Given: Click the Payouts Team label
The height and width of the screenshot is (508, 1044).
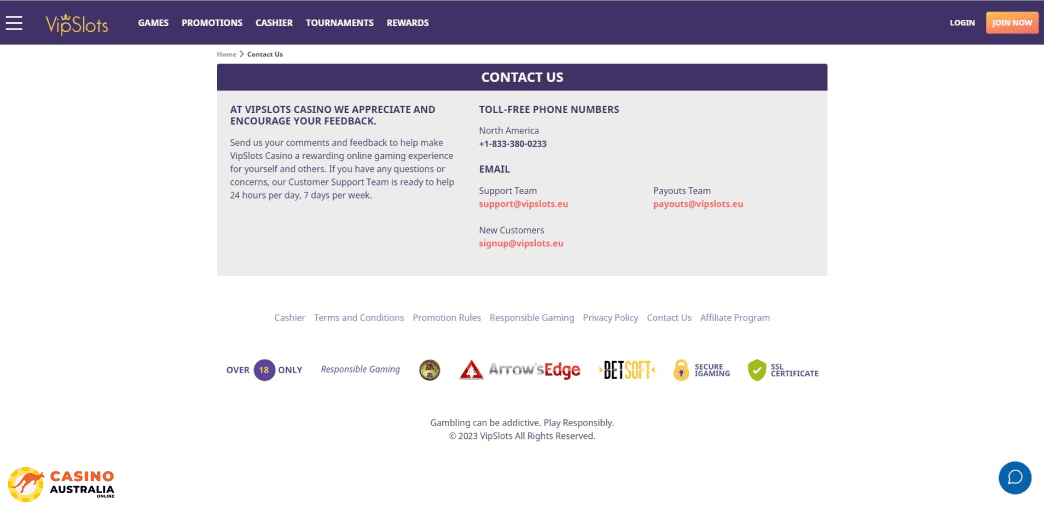Looking at the screenshot, I should 682,190.
